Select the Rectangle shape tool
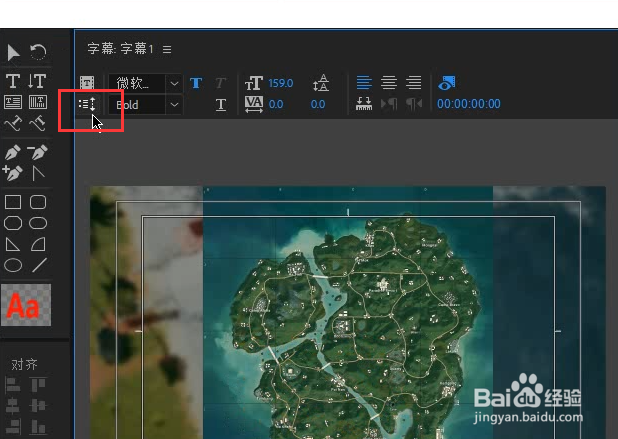Screen dimensions: 618x439 coord(13,202)
